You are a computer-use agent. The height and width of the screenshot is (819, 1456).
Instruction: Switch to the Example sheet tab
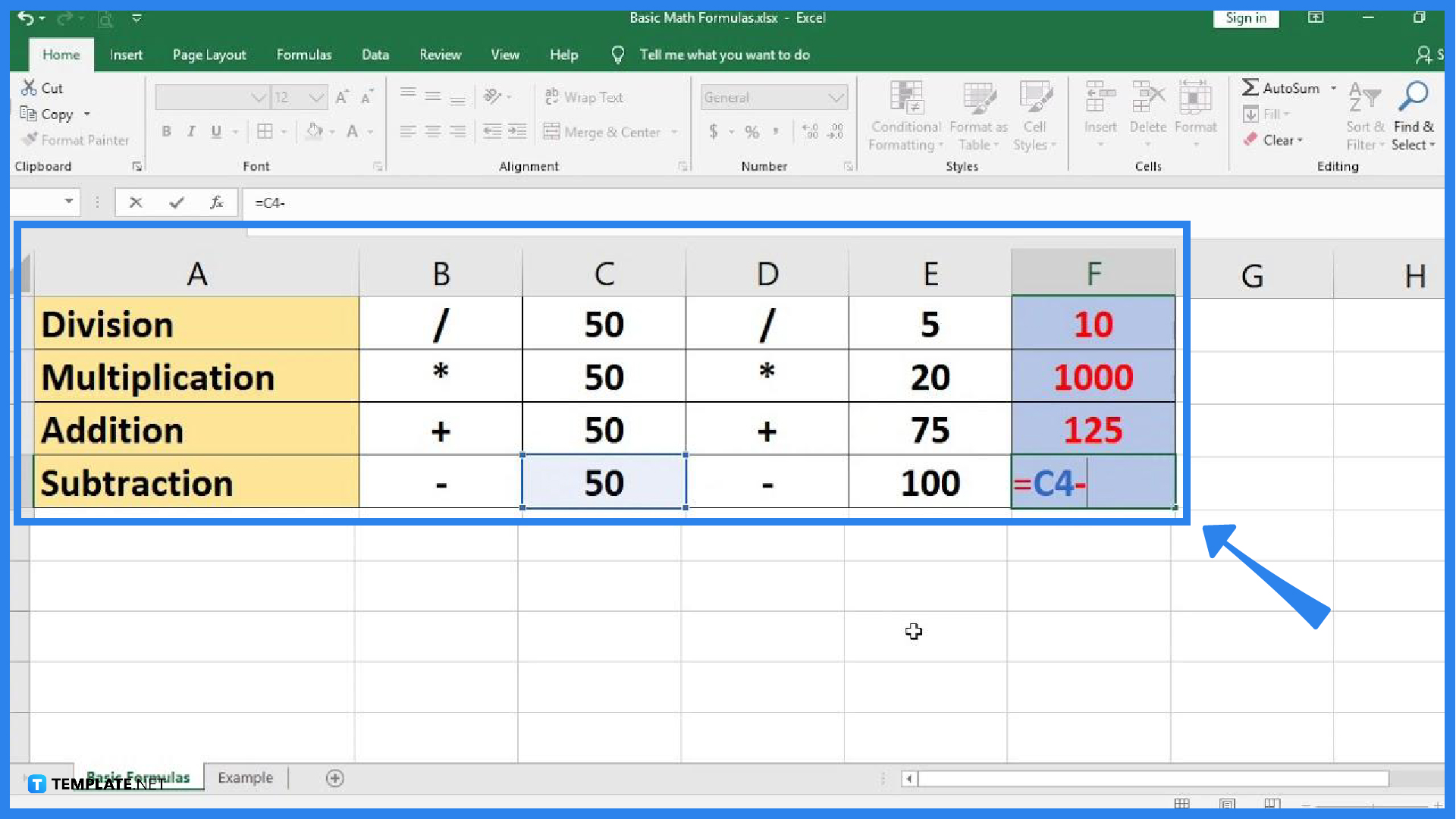[245, 777]
